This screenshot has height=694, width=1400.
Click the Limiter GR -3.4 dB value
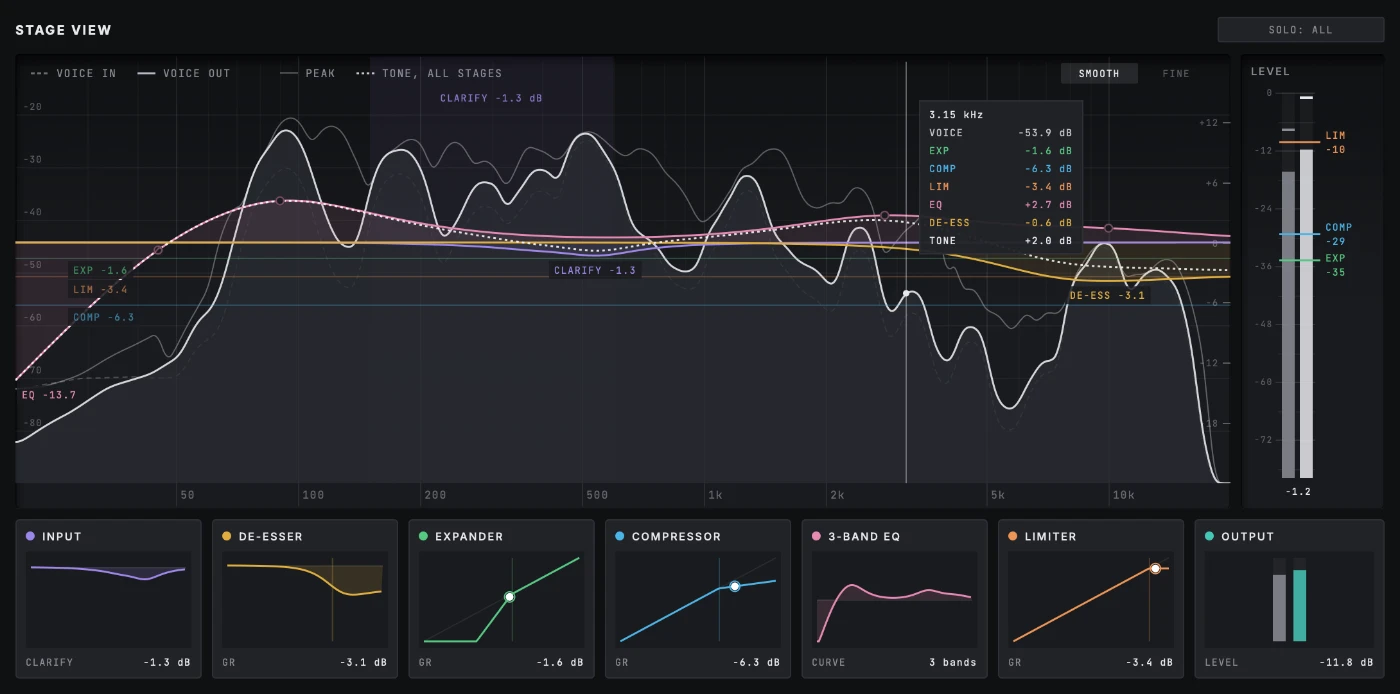[x=1151, y=662]
